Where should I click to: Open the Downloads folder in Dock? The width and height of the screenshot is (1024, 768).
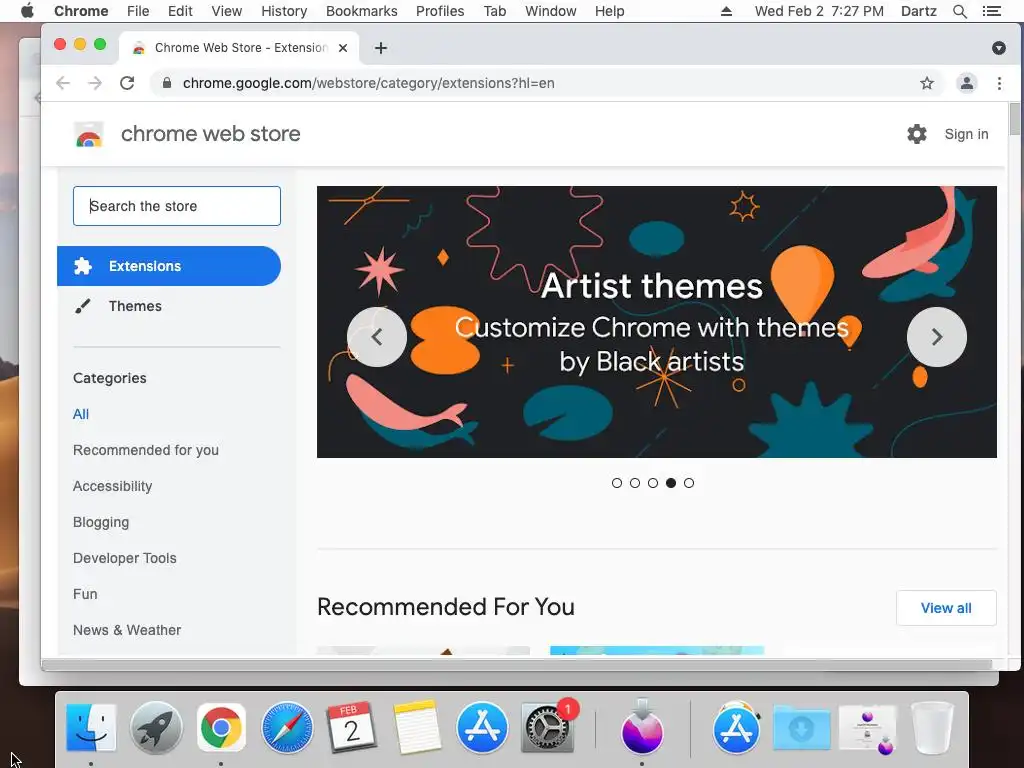click(x=802, y=728)
